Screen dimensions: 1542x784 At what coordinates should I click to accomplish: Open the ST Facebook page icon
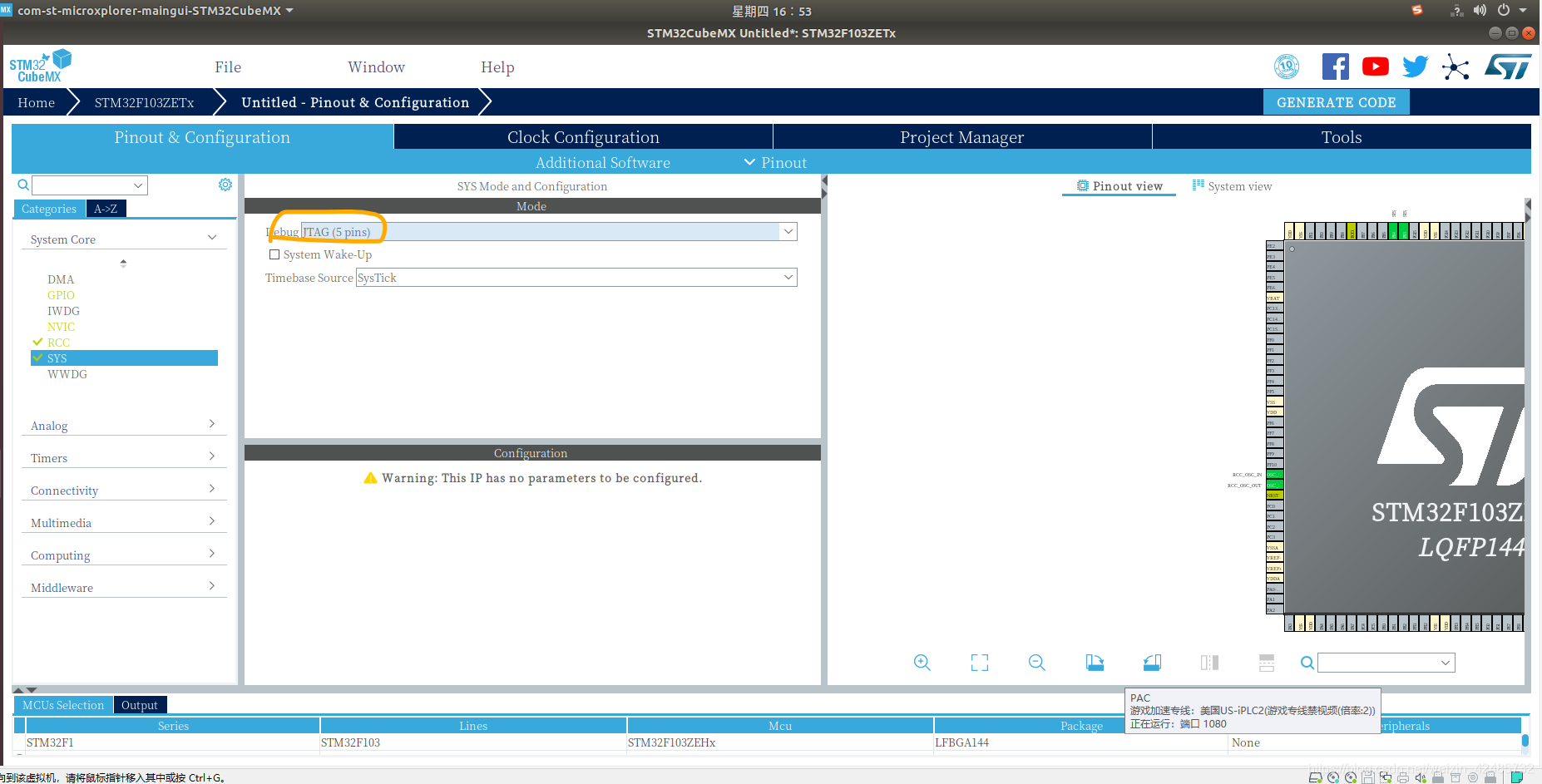1335,67
